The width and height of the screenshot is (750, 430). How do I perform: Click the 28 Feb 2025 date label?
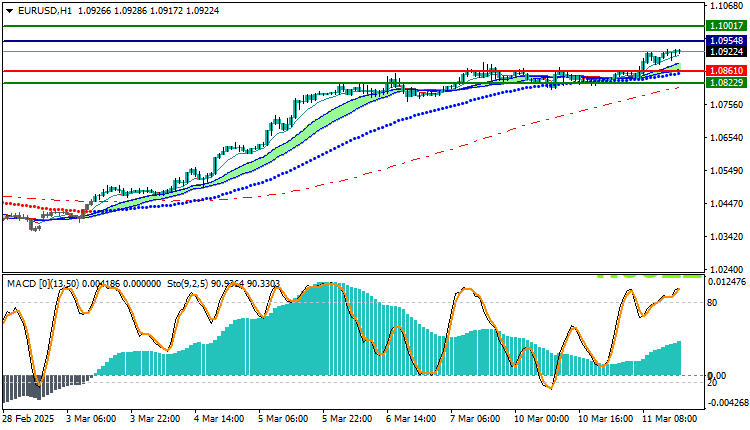tap(28, 419)
